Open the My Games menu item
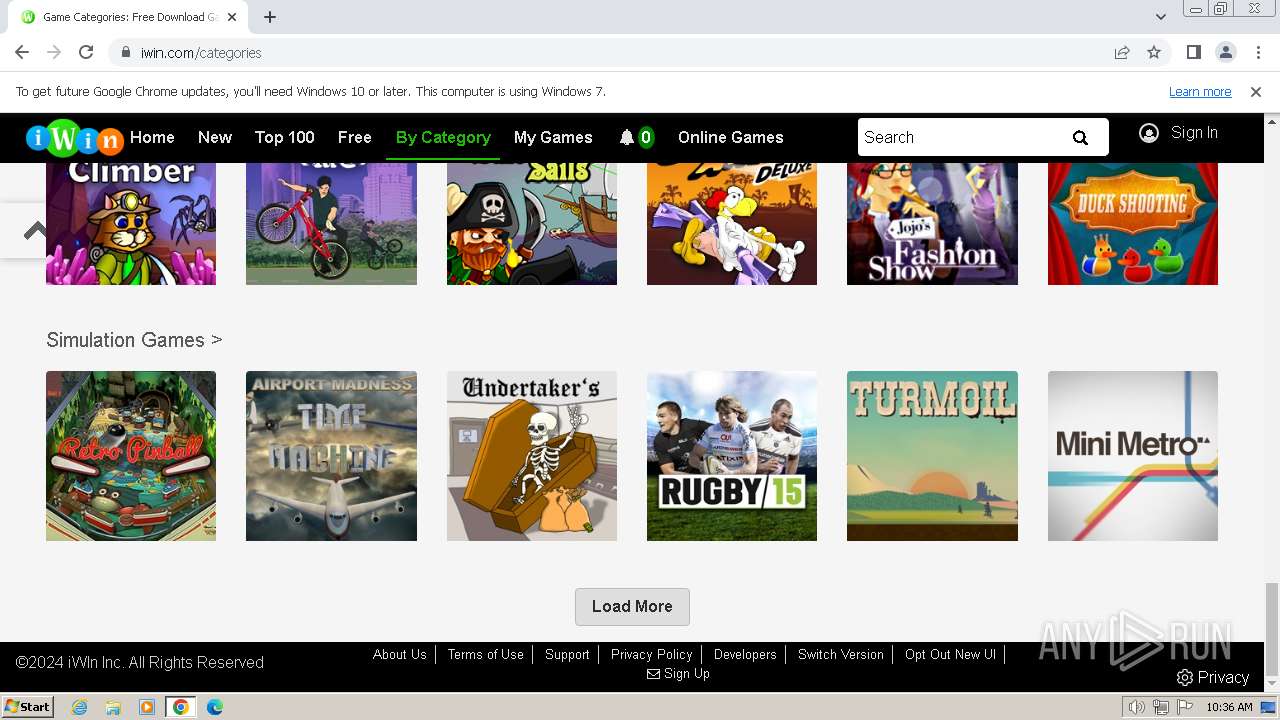Image resolution: width=1280 pixels, height=720 pixels. [553, 138]
